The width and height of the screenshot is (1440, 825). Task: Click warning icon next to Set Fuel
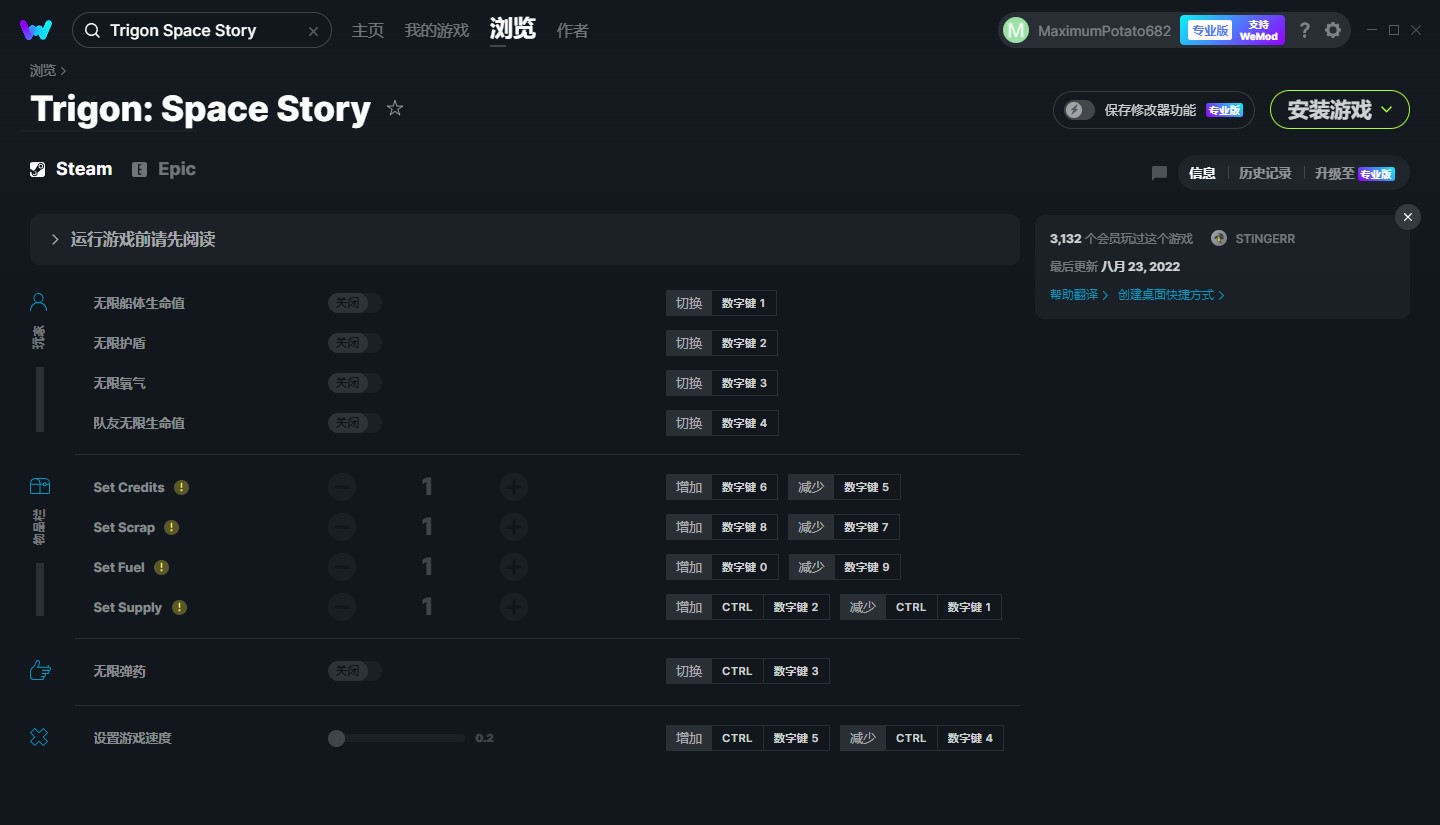(x=161, y=567)
